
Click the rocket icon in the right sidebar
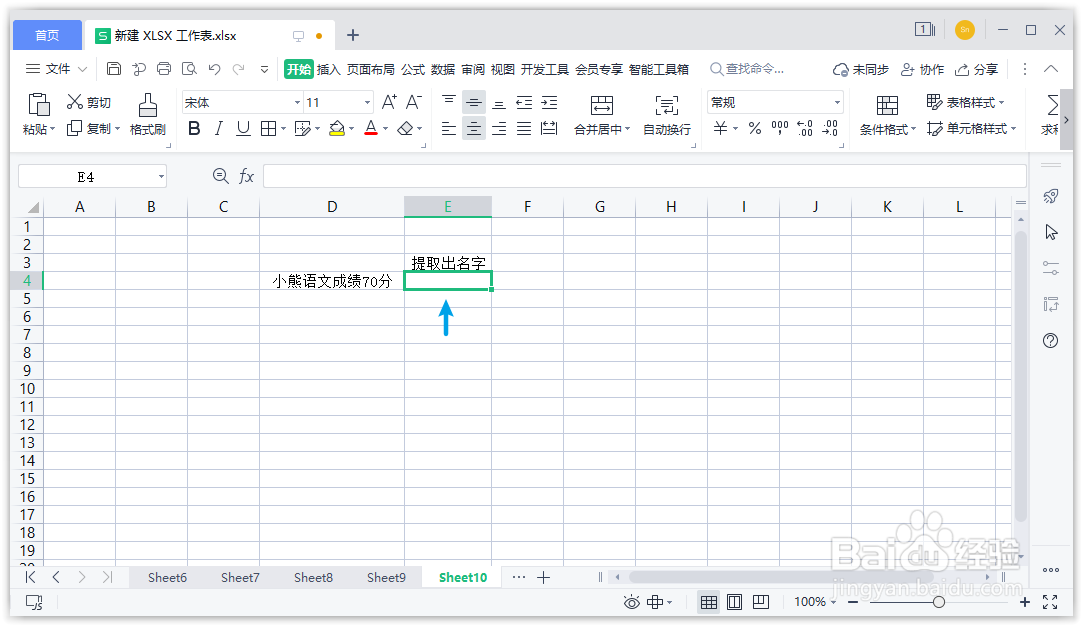pyautogui.click(x=1049, y=196)
